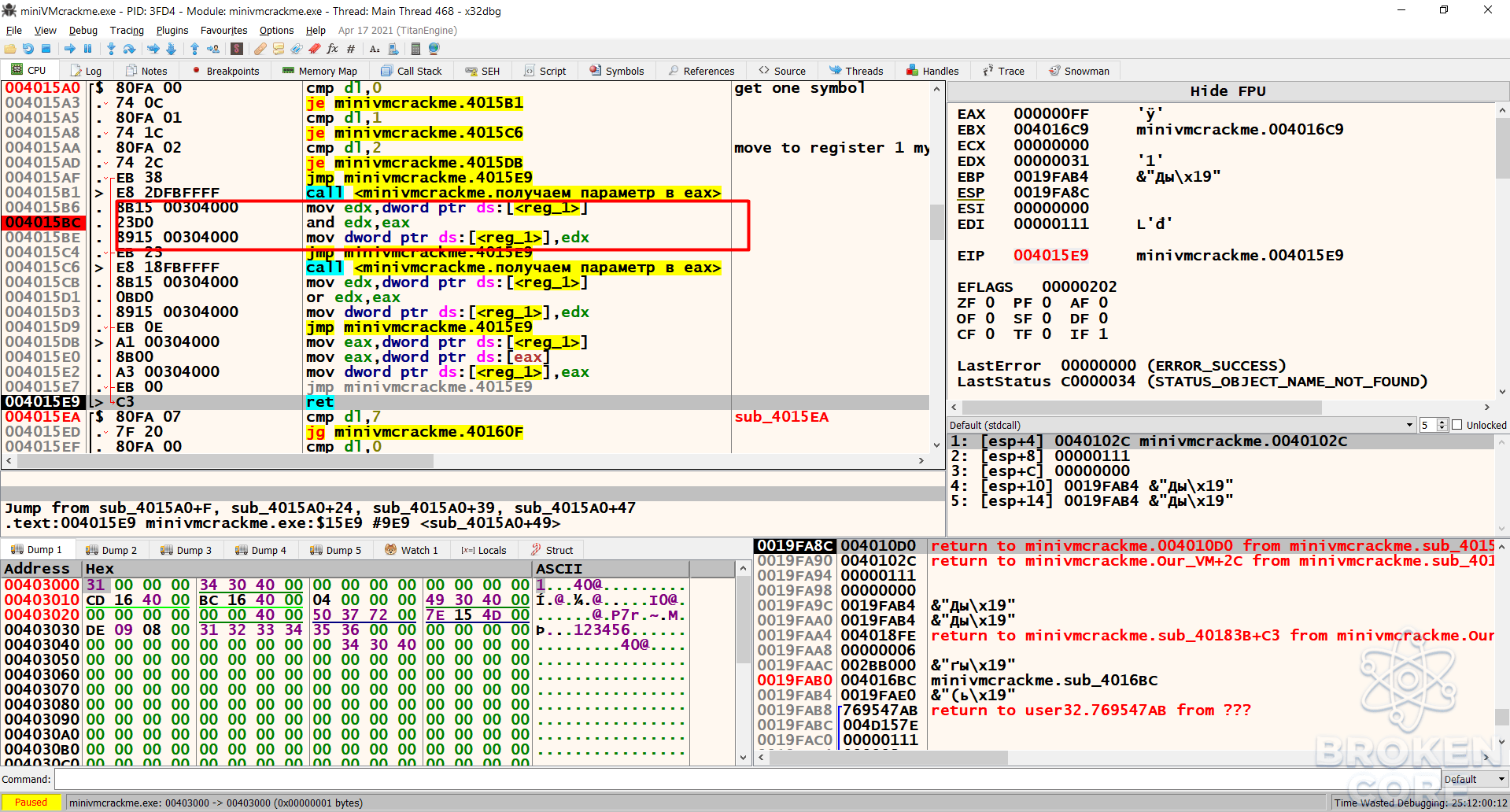Switch to the Memory Map tab
Viewport: 1510px width, 812px height.
pos(319,71)
